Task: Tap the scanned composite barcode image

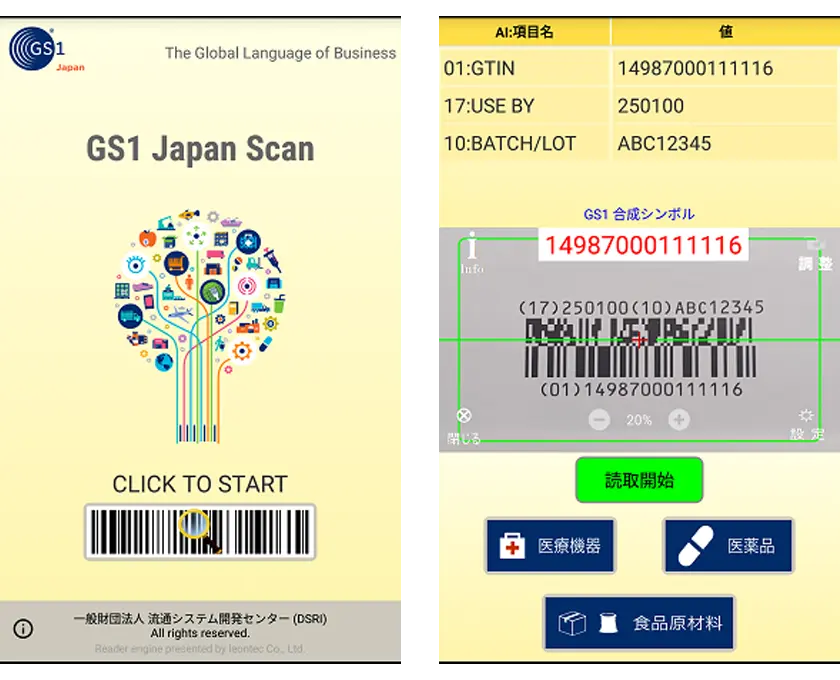Action: [x=640, y=347]
